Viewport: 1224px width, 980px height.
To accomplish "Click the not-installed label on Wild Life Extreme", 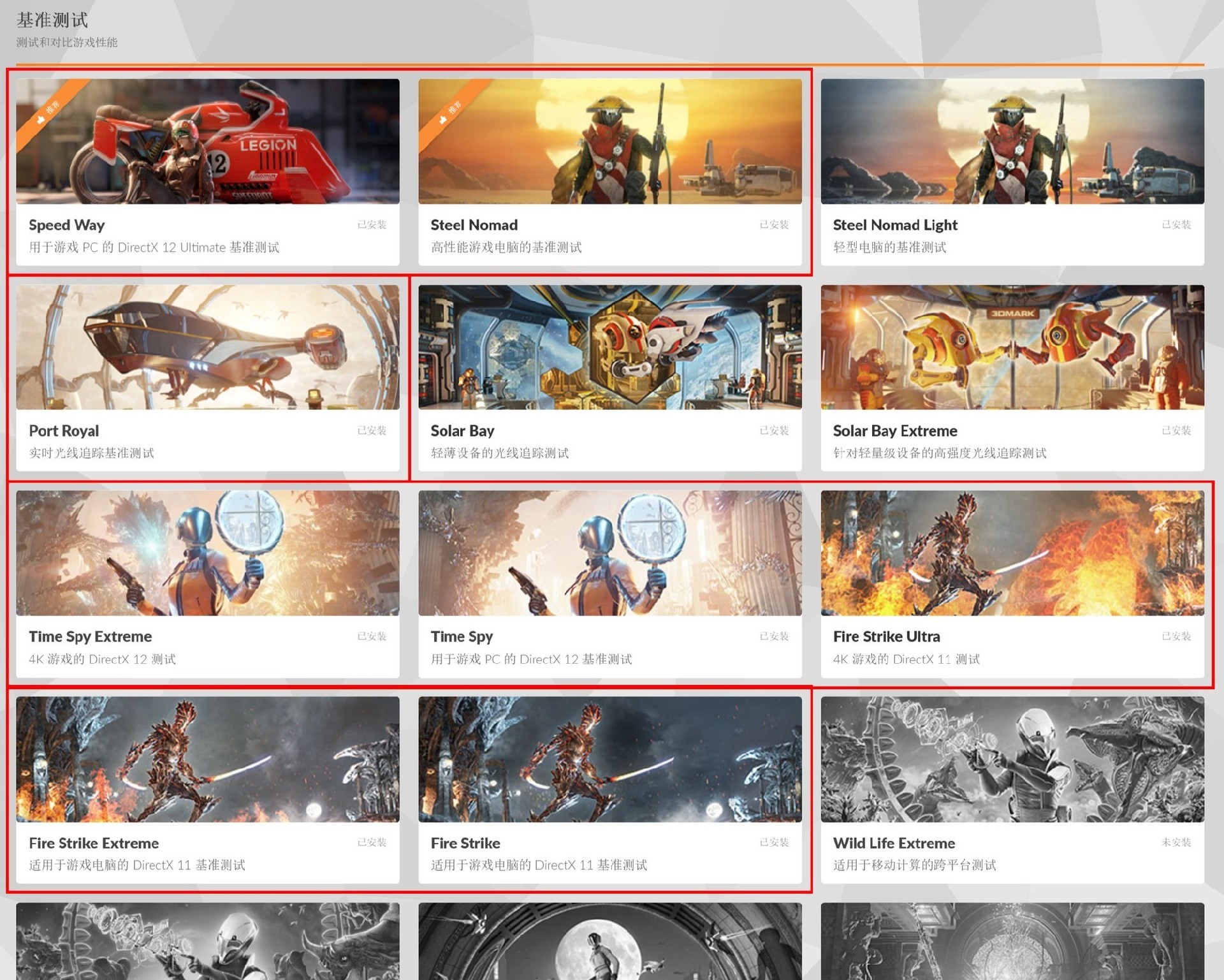I will [1176, 842].
